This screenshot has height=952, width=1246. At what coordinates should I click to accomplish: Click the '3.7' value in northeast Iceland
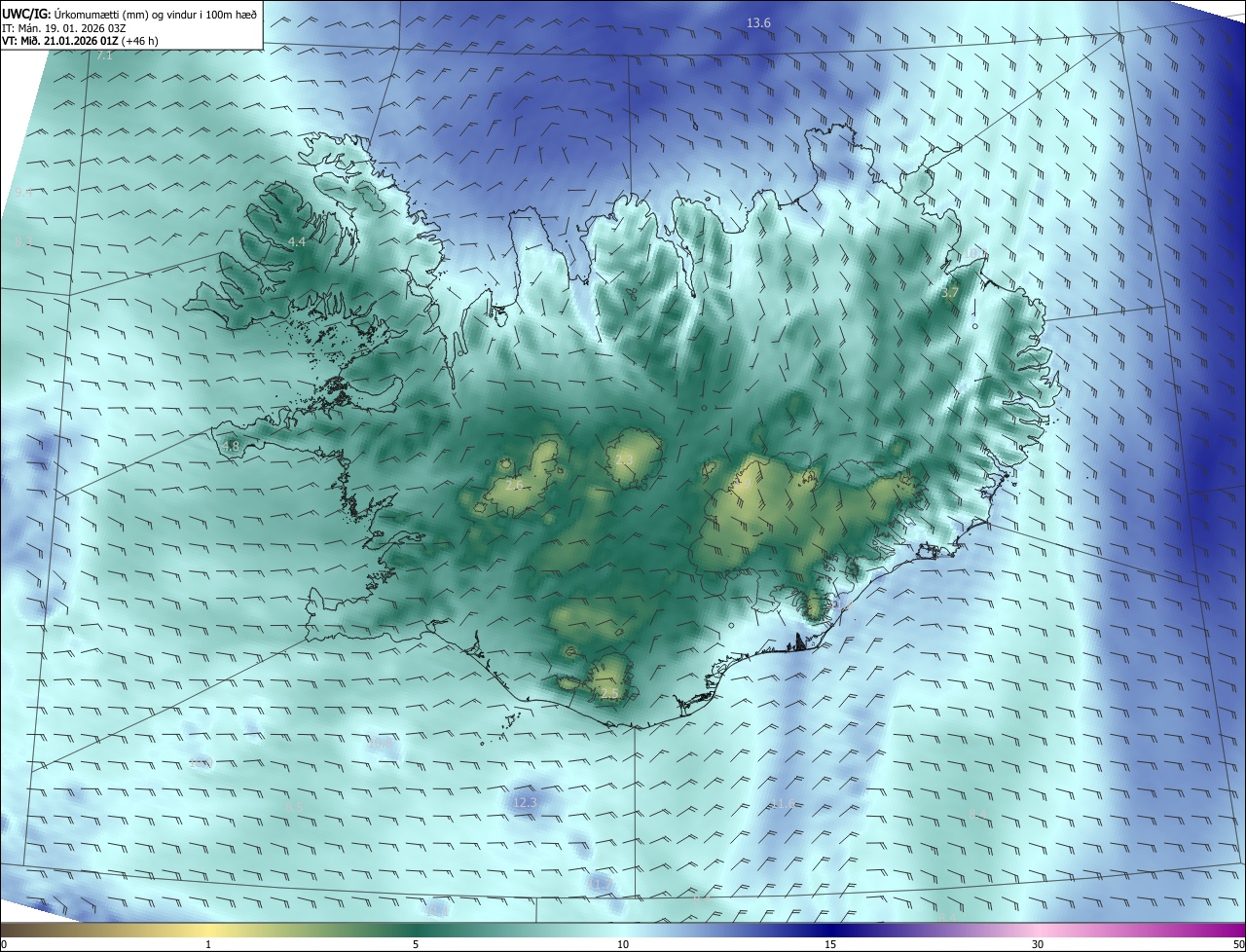pos(951,292)
